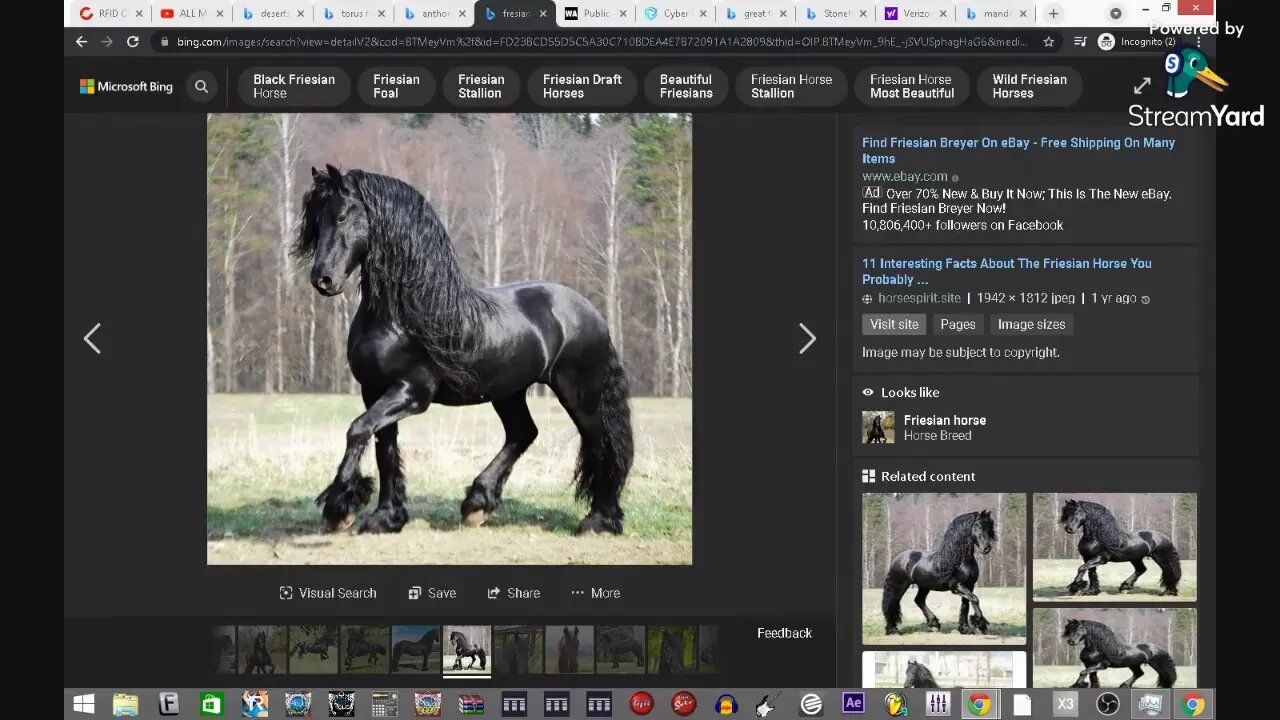Open the Windows Start menu
The image size is (1280, 720).
[x=84, y=704]
